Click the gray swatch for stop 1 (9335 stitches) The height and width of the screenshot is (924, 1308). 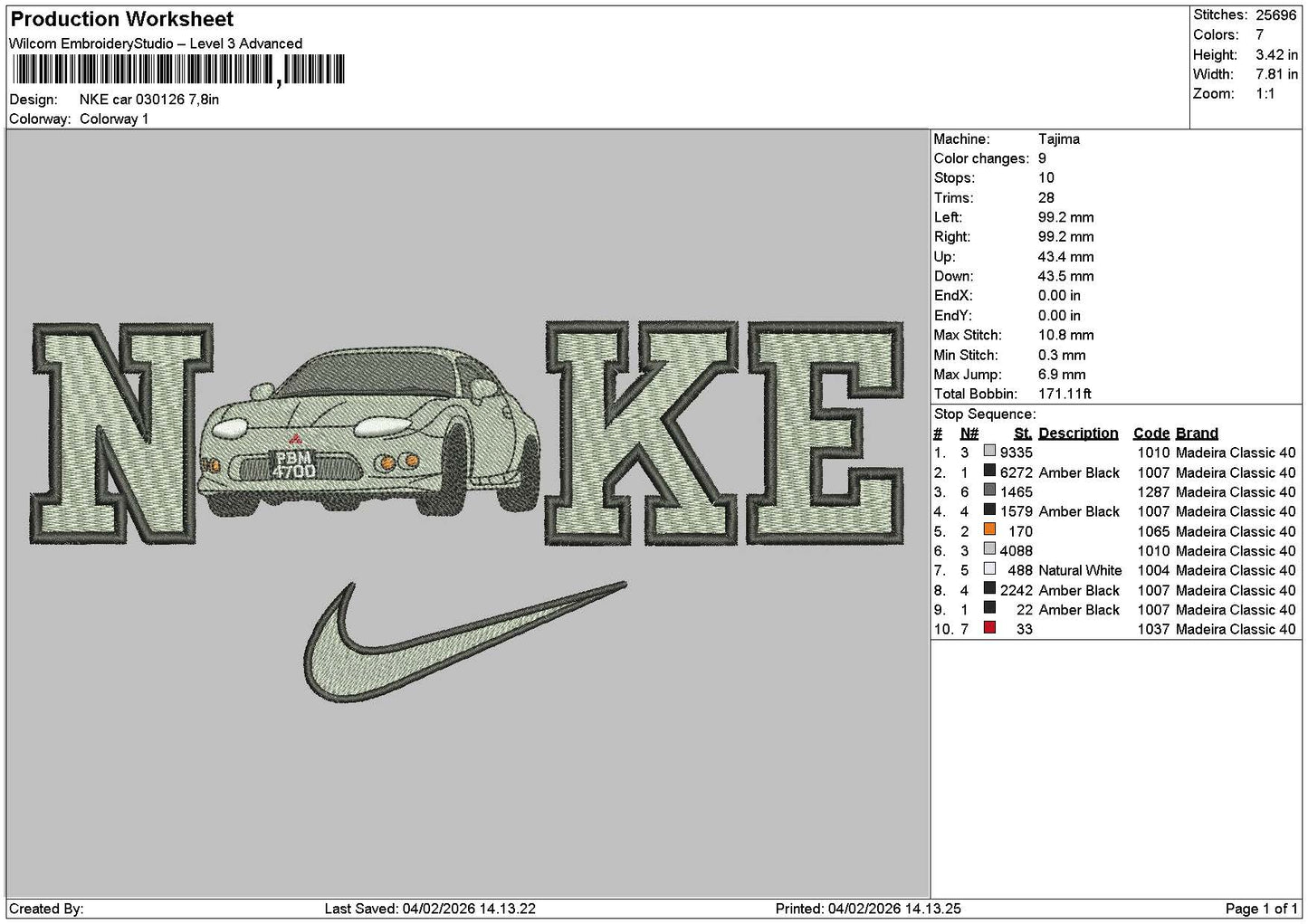click(x=989, y=452)
